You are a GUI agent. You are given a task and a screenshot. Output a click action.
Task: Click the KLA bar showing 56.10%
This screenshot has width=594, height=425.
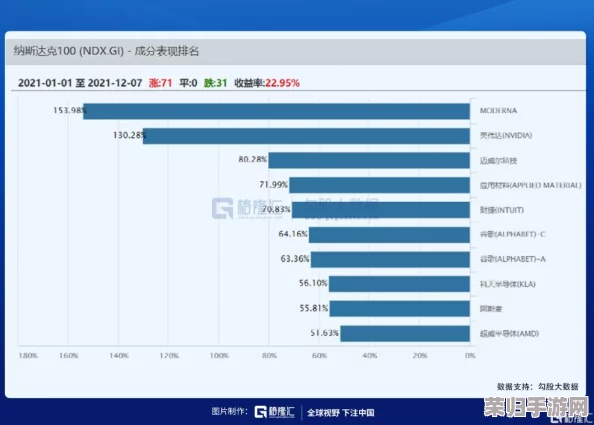coord(400,284)
